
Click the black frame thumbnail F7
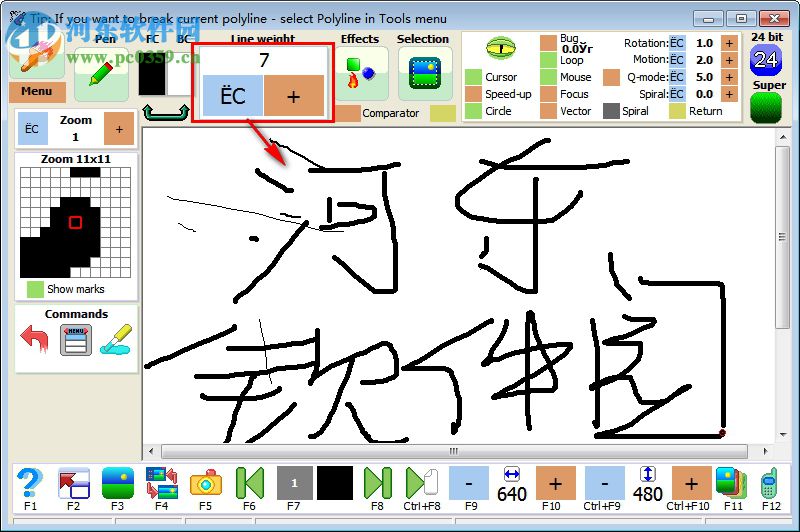[x=335, y=483]
